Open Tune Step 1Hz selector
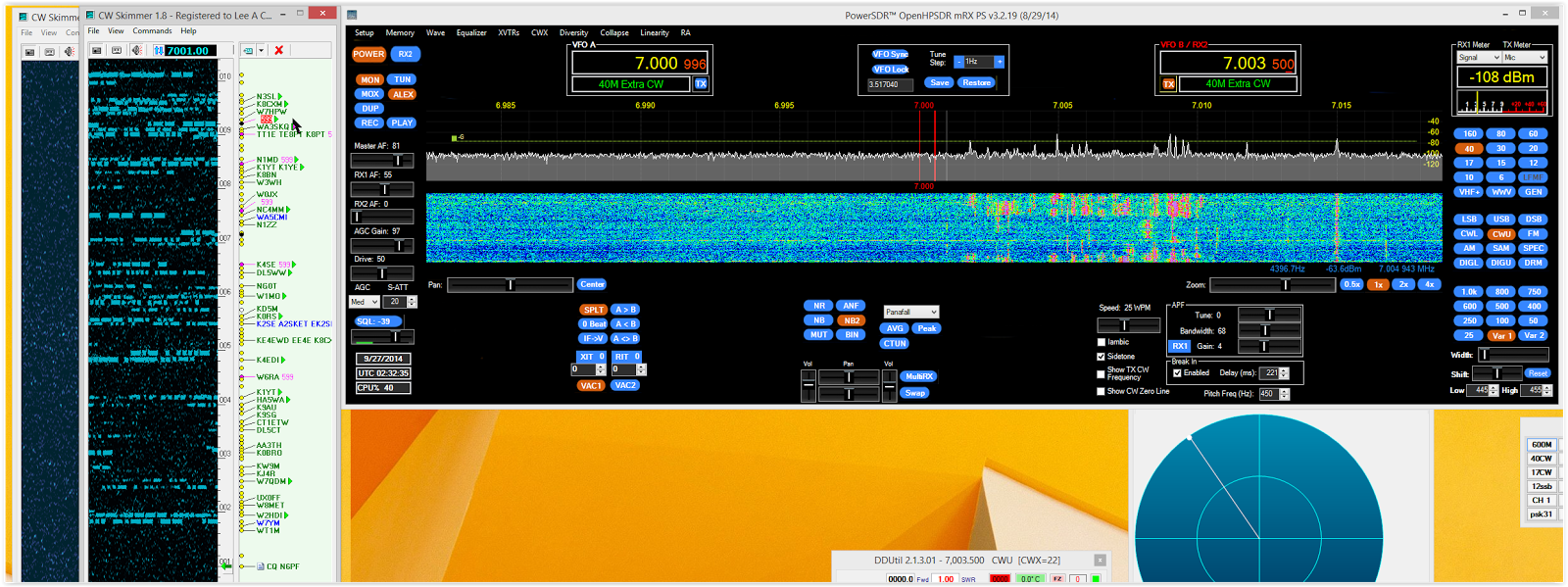This screenshot has width=1568, height=587. tap(979, 62)
